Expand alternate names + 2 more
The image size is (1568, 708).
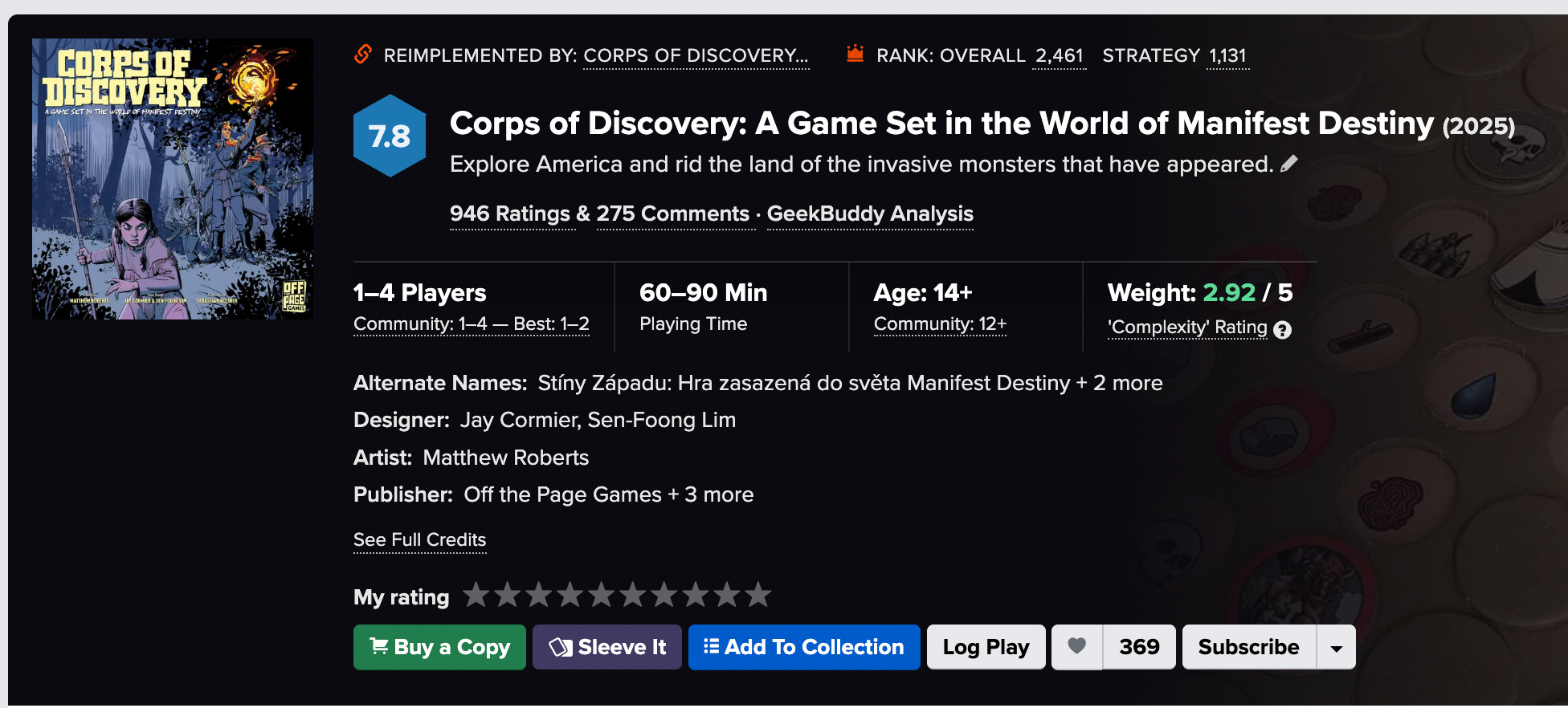[x=1120, y=383]
